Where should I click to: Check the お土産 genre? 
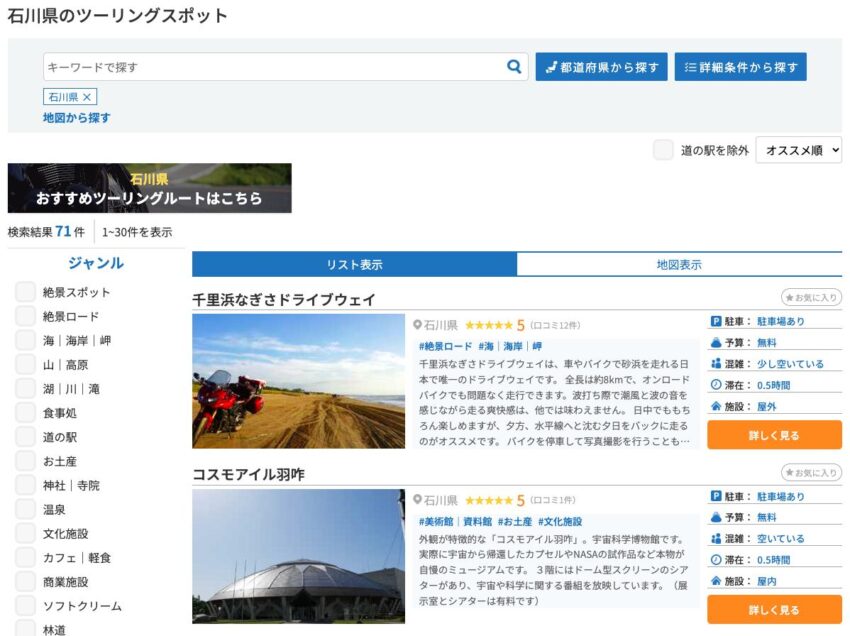(25, 461)
